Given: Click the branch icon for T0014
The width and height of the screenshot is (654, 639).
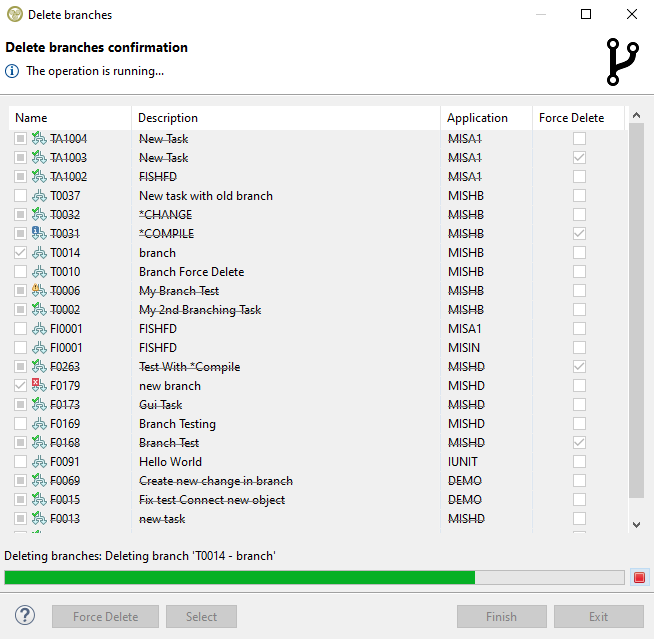Looking at the screenshot, I should click(40, 253).
